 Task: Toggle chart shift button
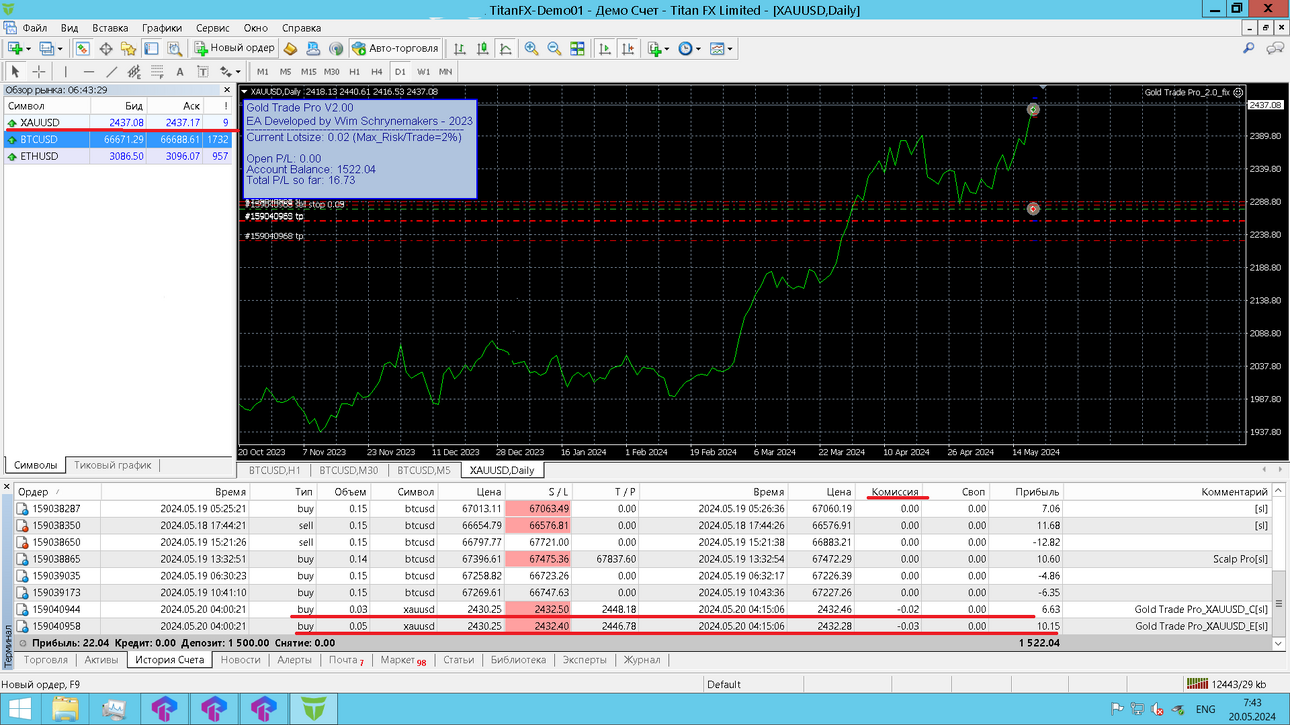628,48
